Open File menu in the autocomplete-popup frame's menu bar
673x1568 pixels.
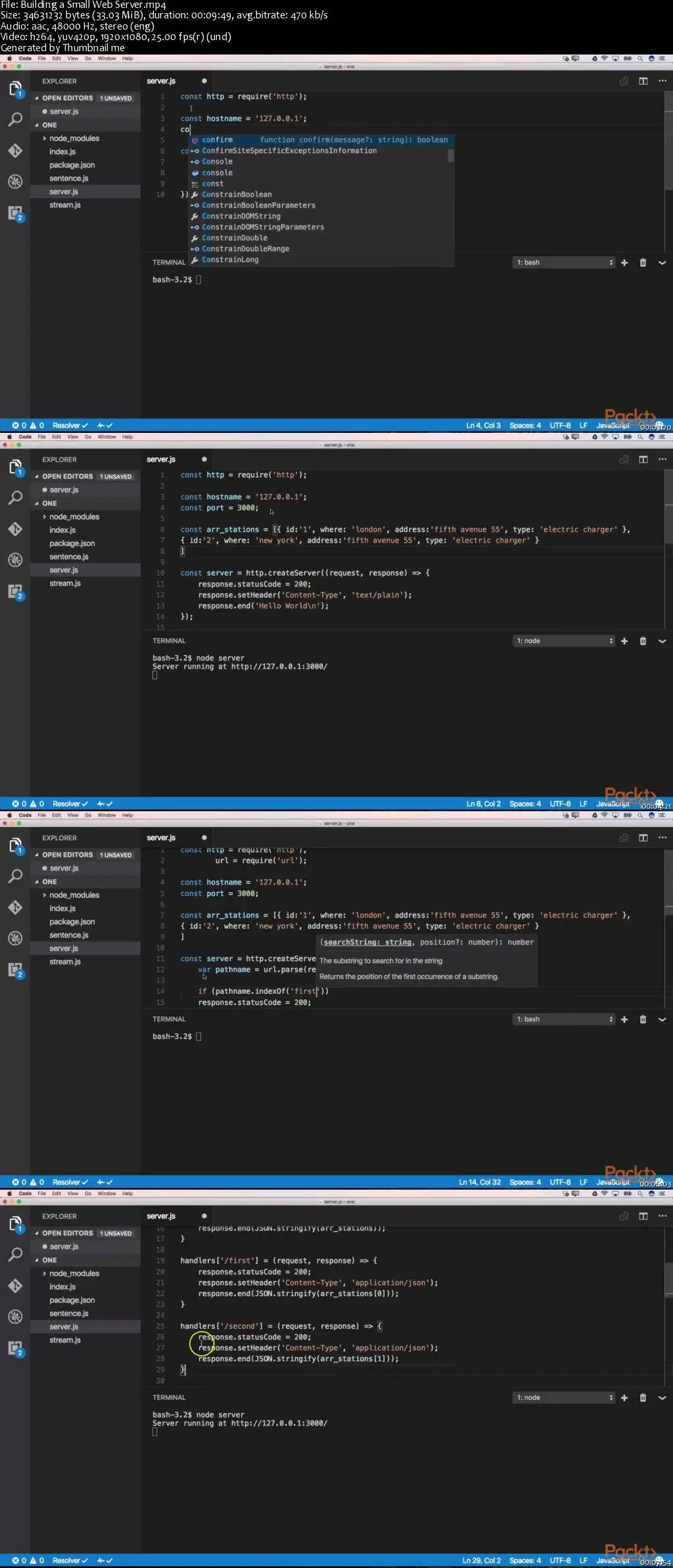click(x=41, y=58)
